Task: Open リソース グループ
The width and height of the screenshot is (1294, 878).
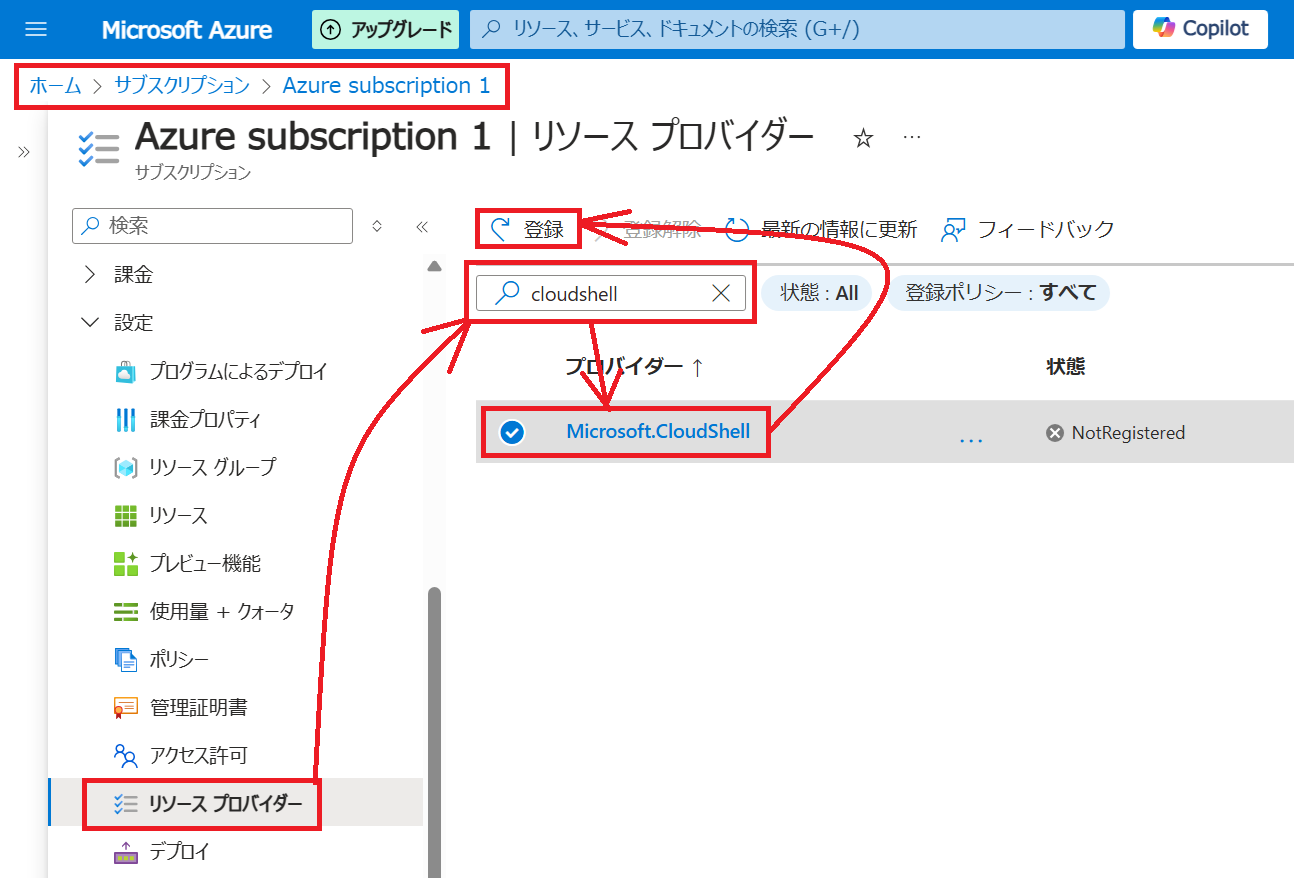Action: (x=213, y=467)
